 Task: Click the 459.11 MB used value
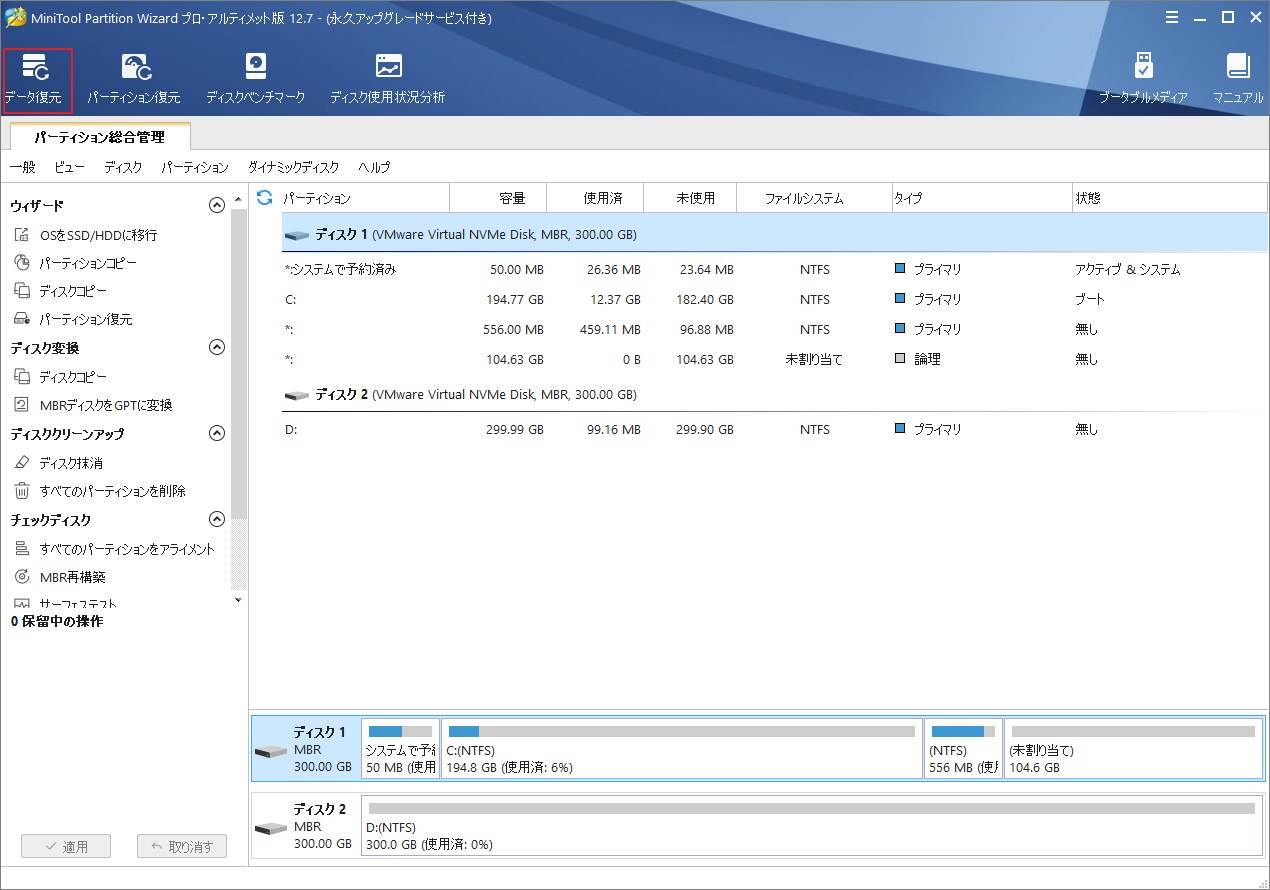[x=610, y=330]
